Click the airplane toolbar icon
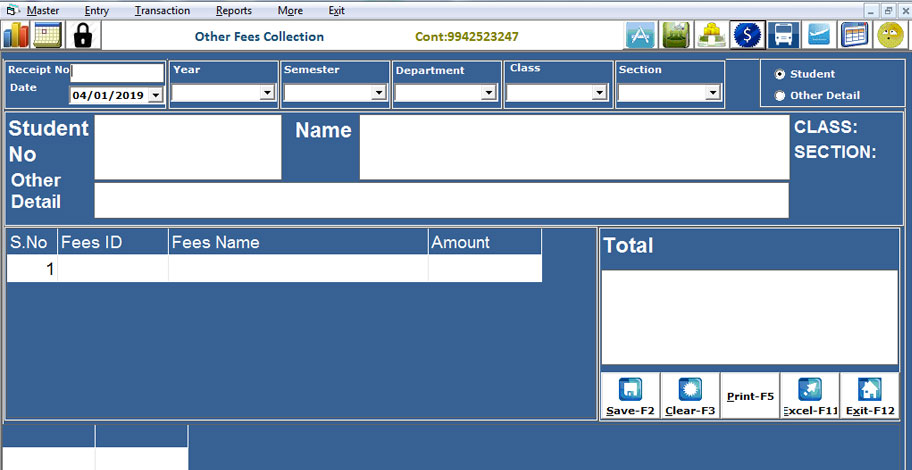The image size is (912, 470). (819, 35)
